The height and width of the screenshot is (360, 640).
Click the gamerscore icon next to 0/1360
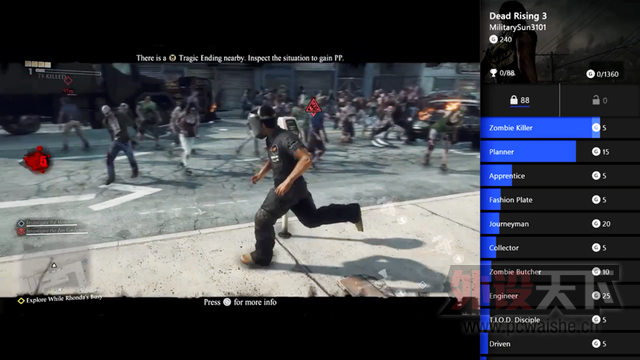[590, 74]
